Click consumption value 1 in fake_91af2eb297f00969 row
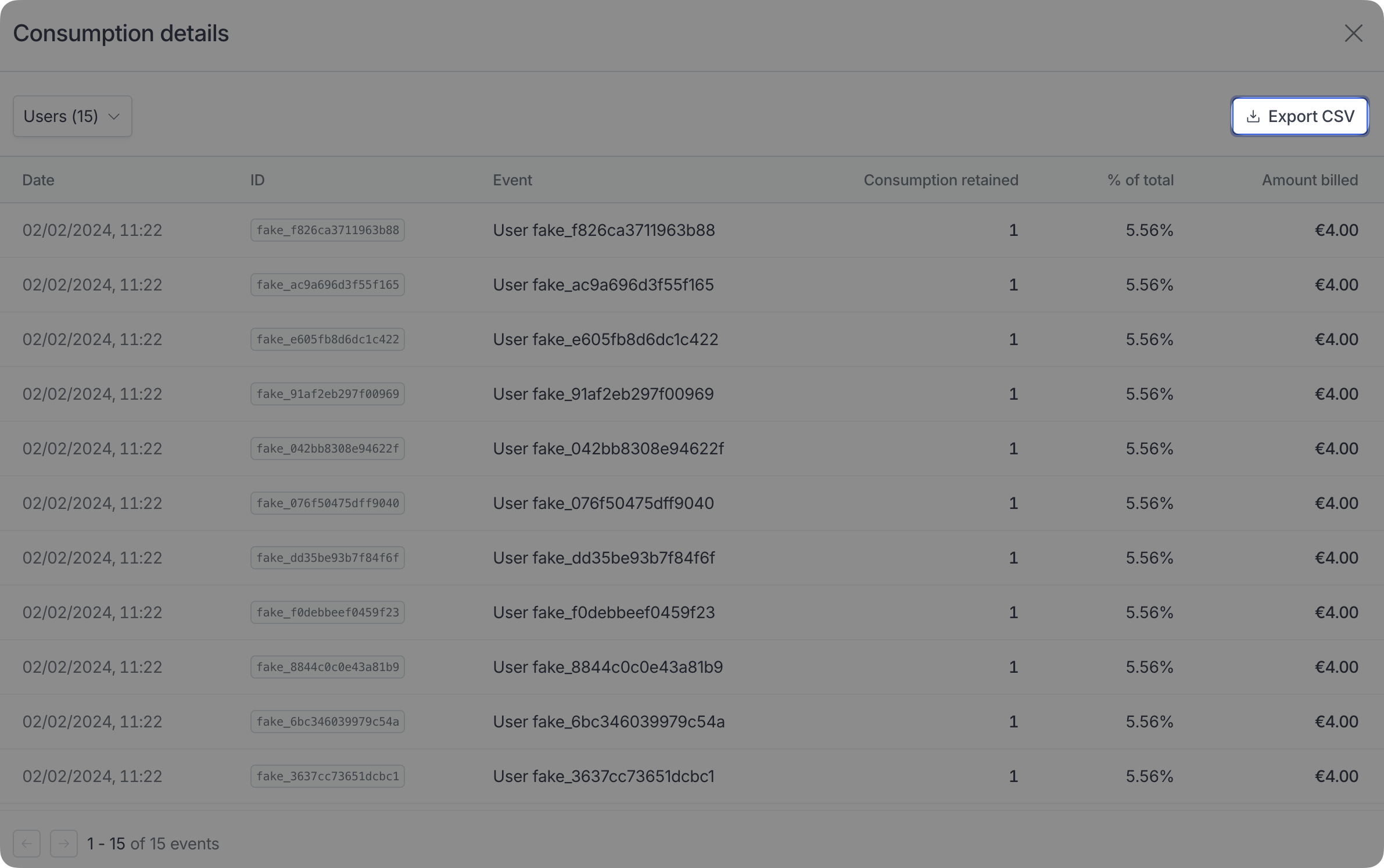The height and width of the screenshot is (868, 1384). 1013,394
